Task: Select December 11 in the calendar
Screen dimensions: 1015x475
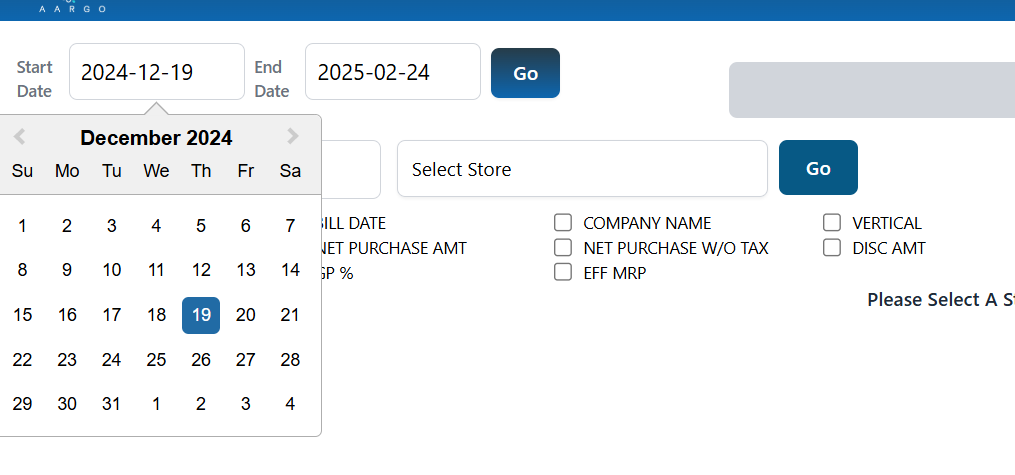Action: click(x=156, y=271)
